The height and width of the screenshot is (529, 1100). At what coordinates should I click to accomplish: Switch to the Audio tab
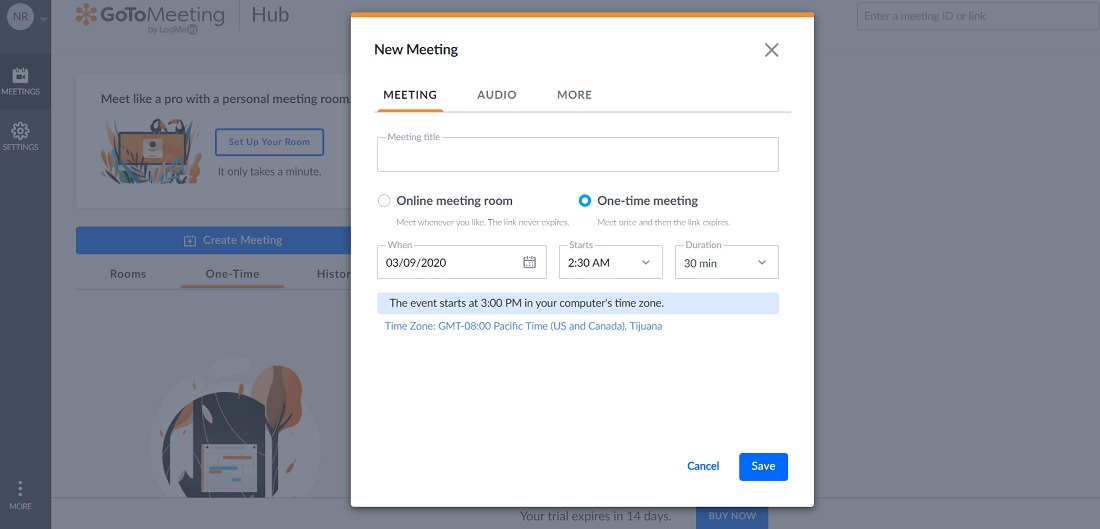tap(497, 95)
